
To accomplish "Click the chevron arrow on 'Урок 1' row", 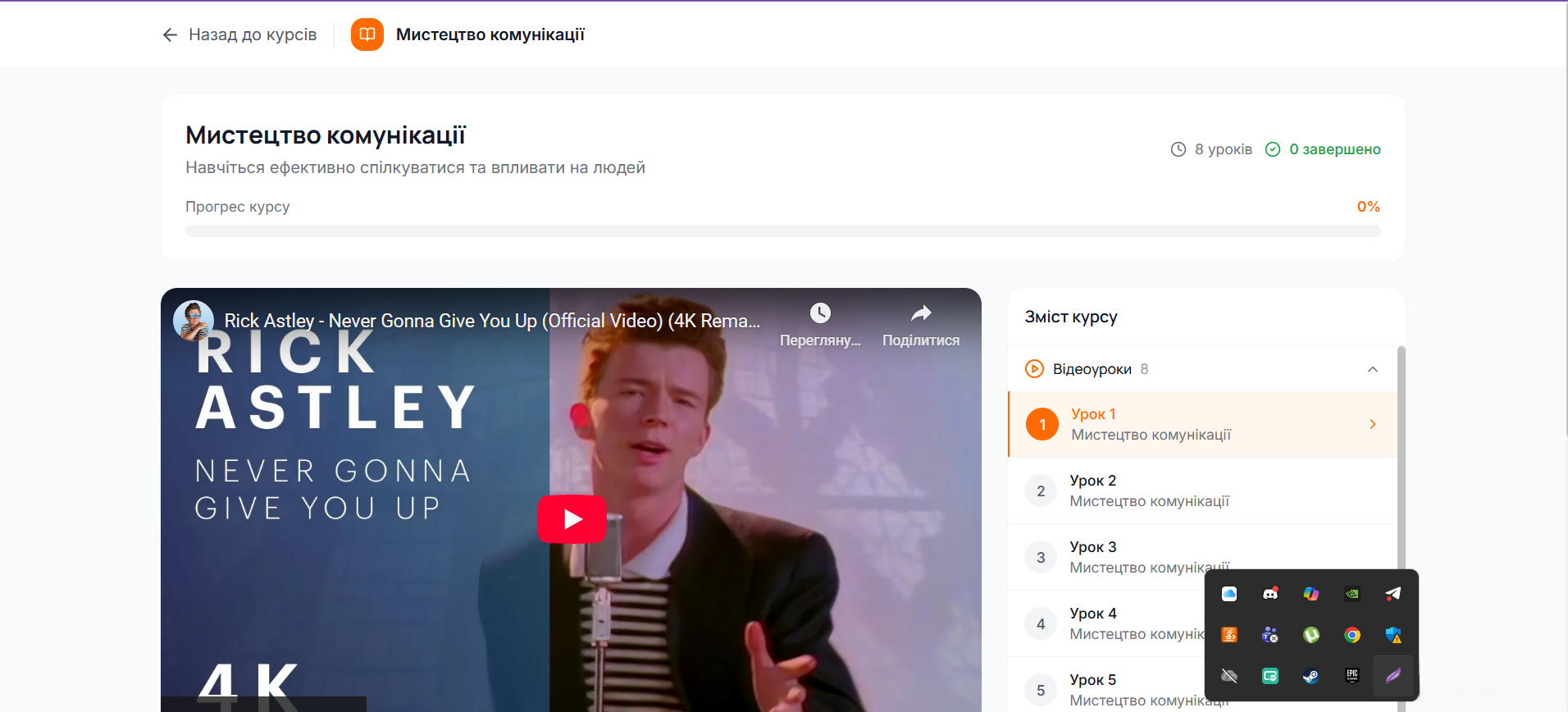I will point(1373,424).
